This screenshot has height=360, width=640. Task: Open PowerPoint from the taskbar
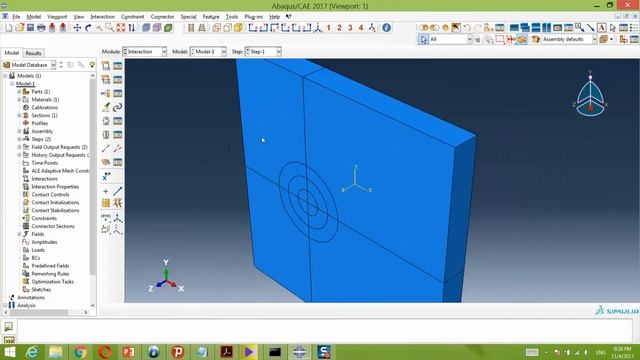(x=129, y=352)
